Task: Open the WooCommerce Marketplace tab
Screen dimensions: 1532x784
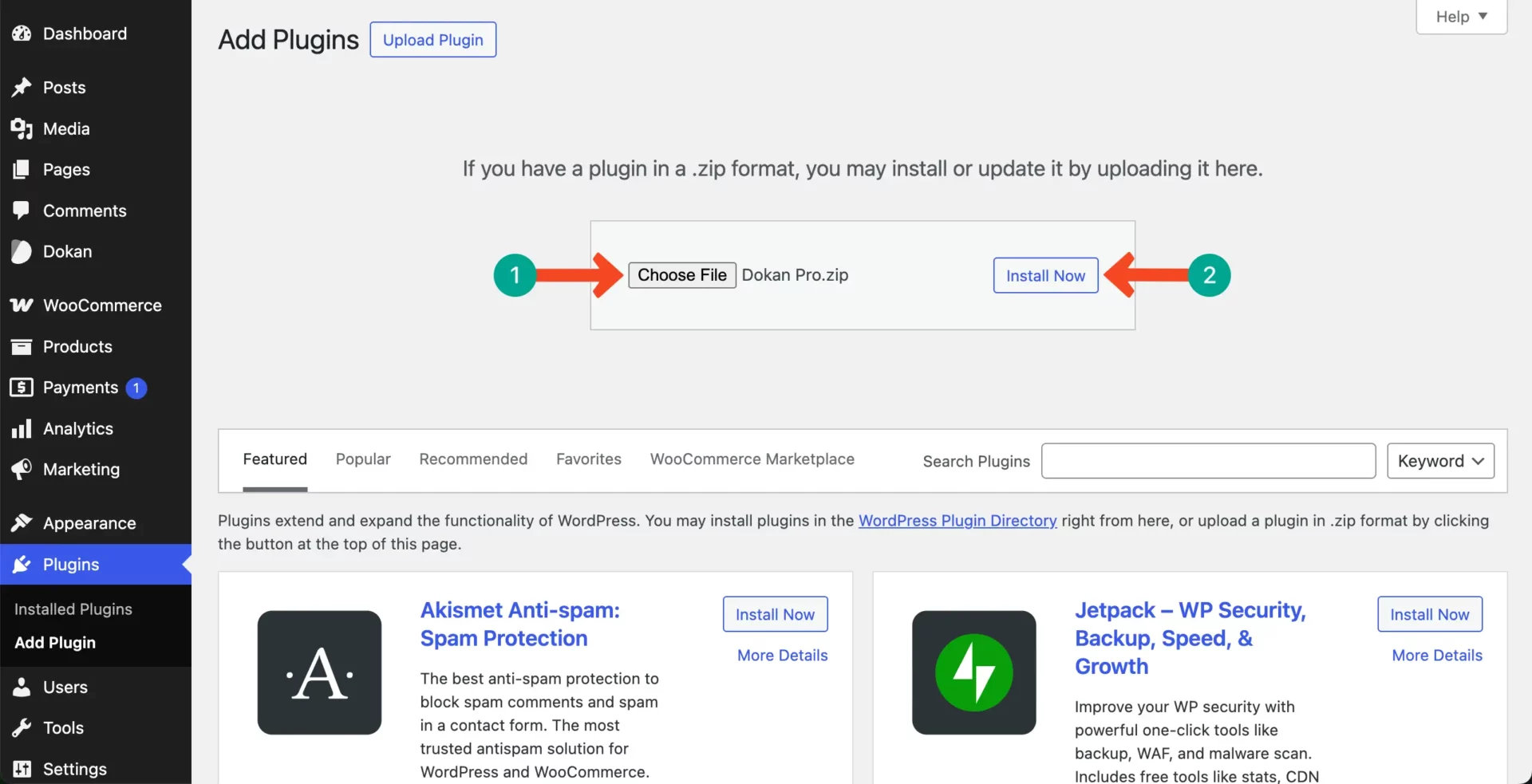Action: 752,459
